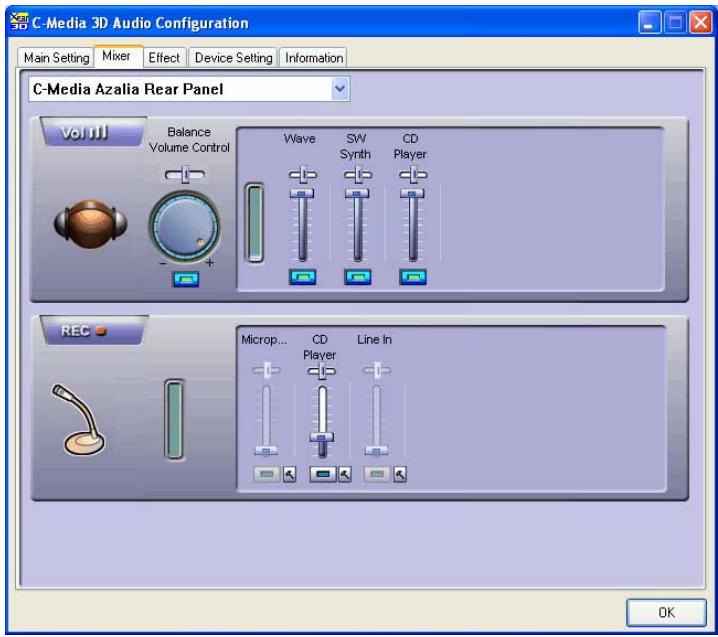Select Microphone as recording source
The height and width of the screenshot is (637, 718).
(x=267, y=474)
